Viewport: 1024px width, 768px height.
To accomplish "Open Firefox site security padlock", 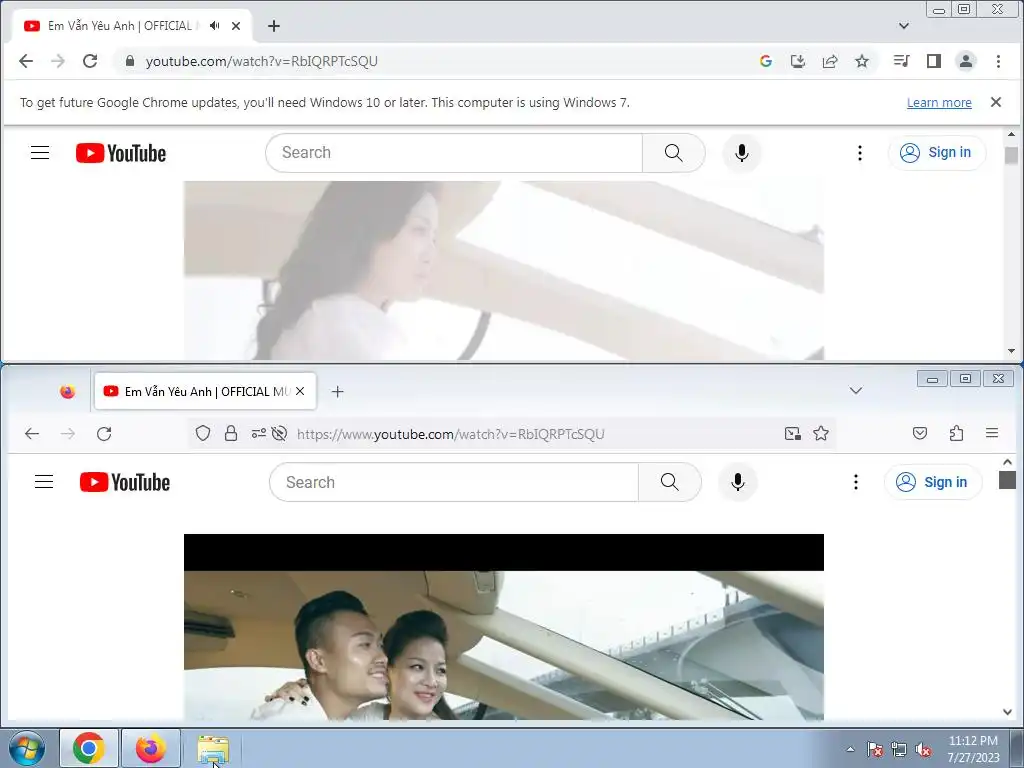I will point(231,434).
